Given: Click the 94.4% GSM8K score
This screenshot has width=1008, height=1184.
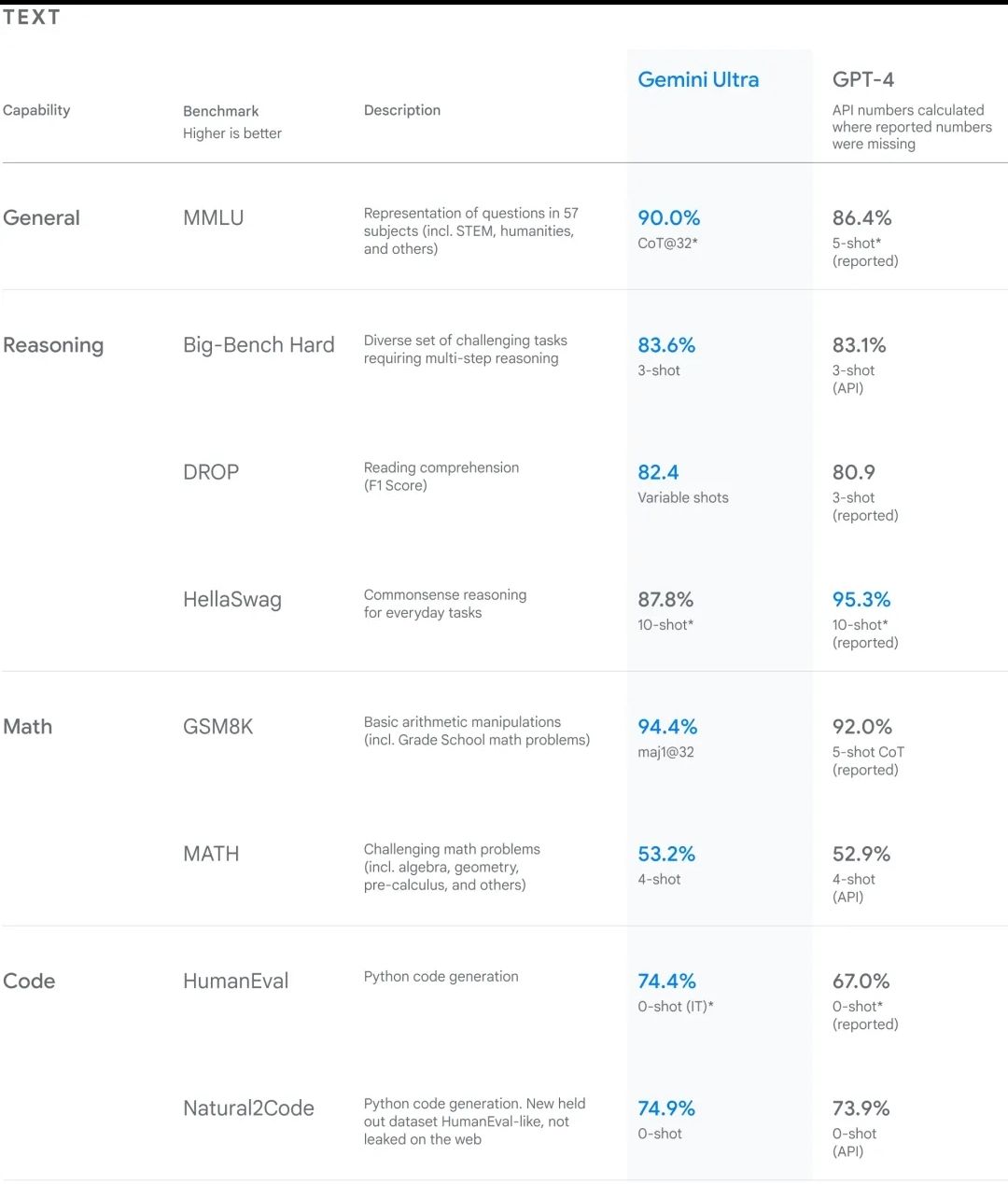Looking at the screenshot, I should pos(667,727).
